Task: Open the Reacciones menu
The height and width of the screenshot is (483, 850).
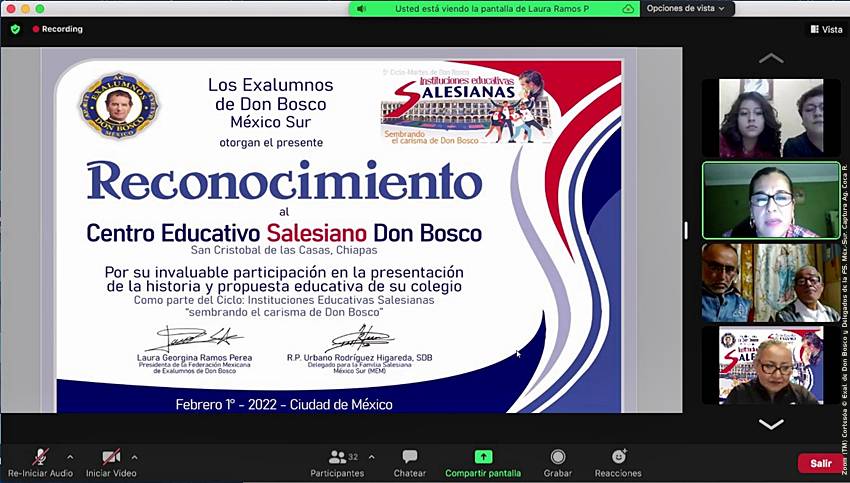Action: pyautogui.click(x=618, y=457)
